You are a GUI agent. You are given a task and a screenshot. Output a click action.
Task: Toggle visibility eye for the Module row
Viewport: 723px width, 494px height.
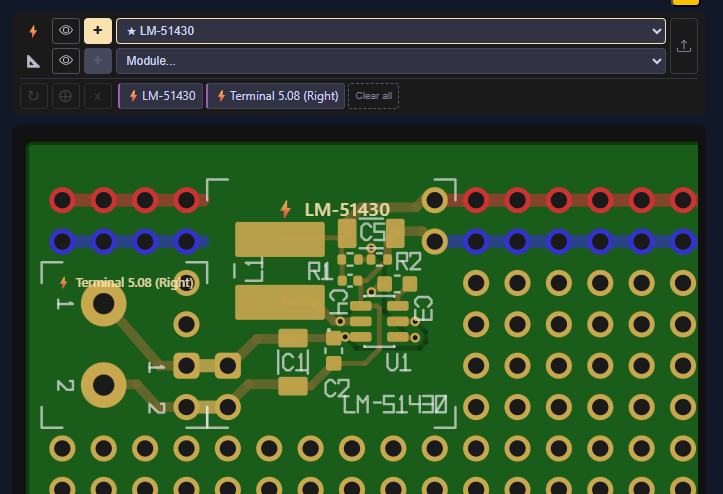click(65, 61)
